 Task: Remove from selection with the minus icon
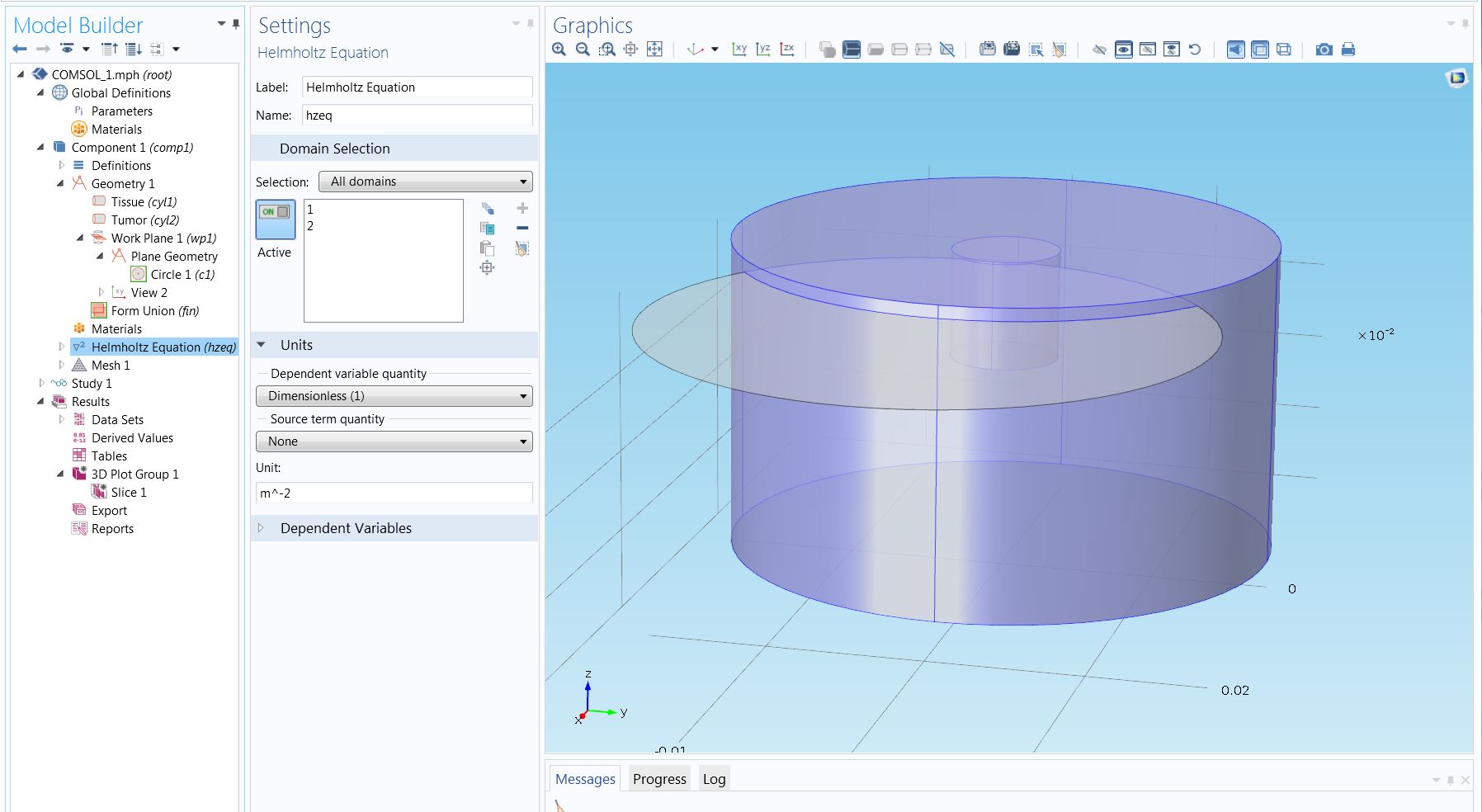[x=522, y=229]
